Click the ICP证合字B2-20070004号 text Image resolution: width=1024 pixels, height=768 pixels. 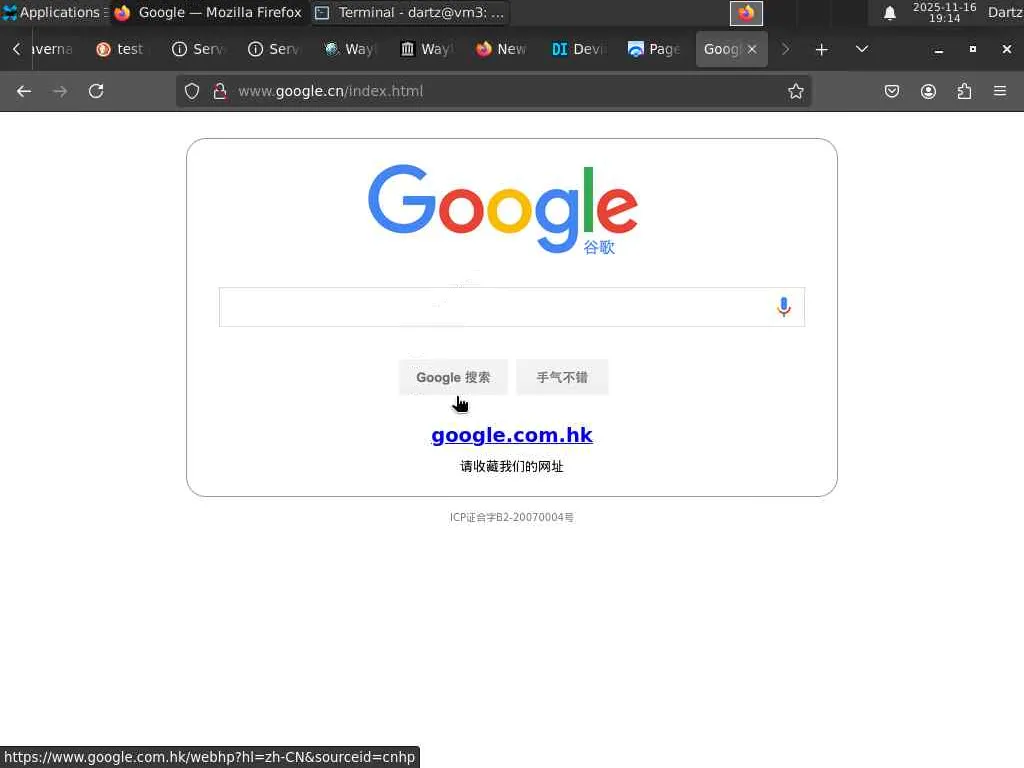point(512,517)
